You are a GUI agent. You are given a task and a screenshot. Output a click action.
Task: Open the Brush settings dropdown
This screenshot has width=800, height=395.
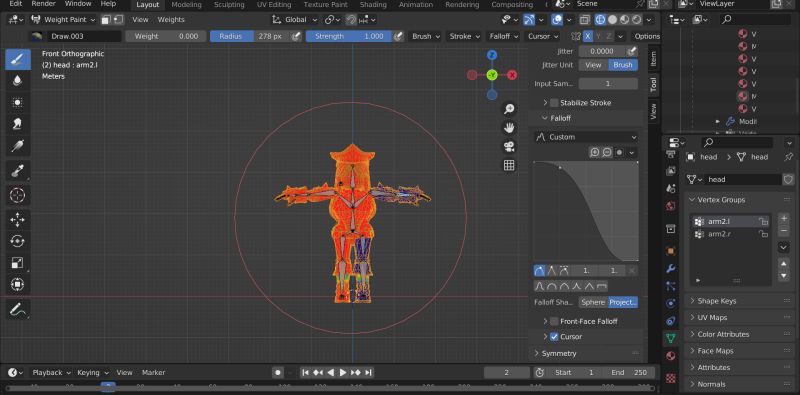[426, 36]
